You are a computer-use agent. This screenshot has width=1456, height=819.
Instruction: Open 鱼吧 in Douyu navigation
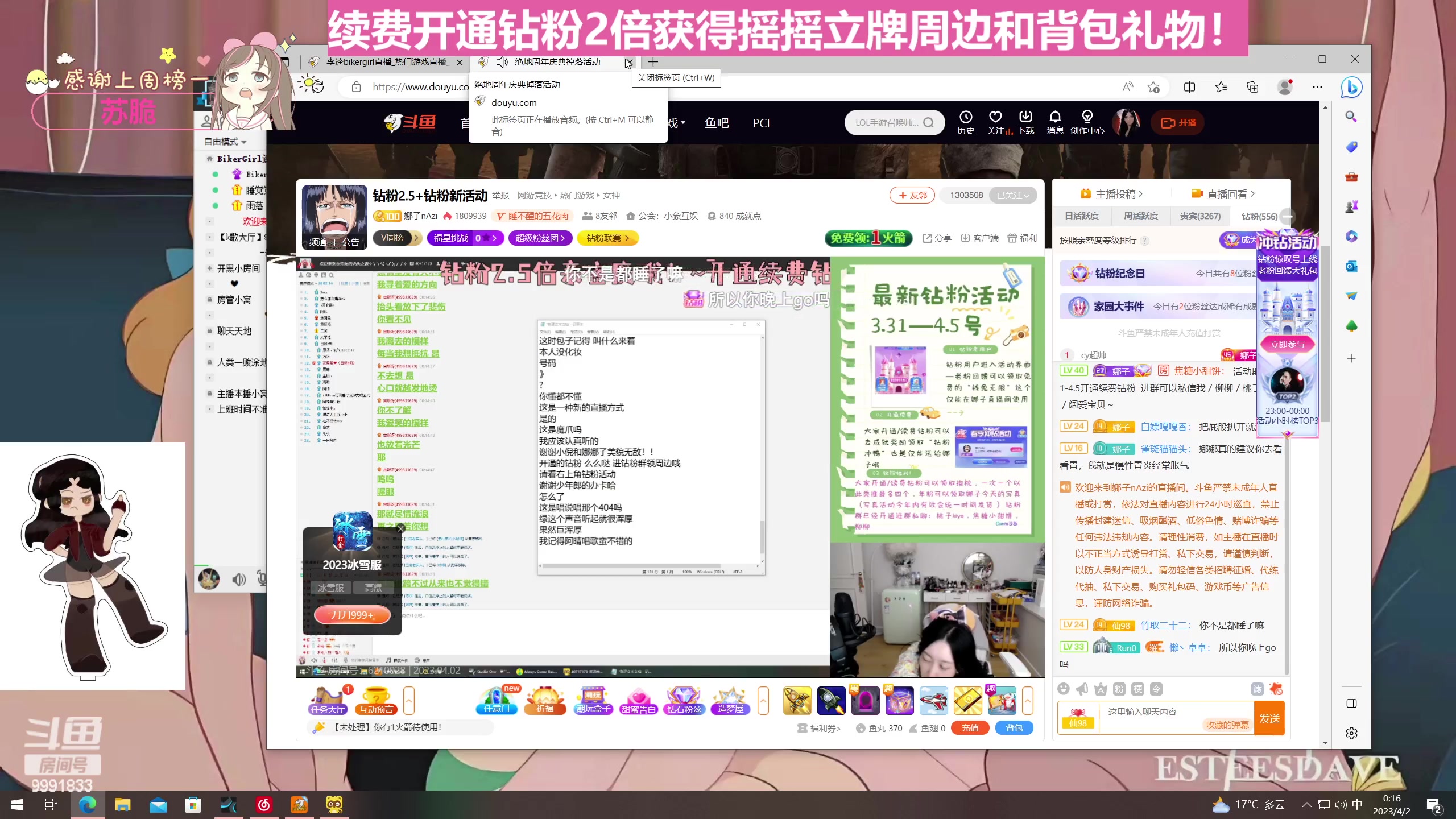717,123
